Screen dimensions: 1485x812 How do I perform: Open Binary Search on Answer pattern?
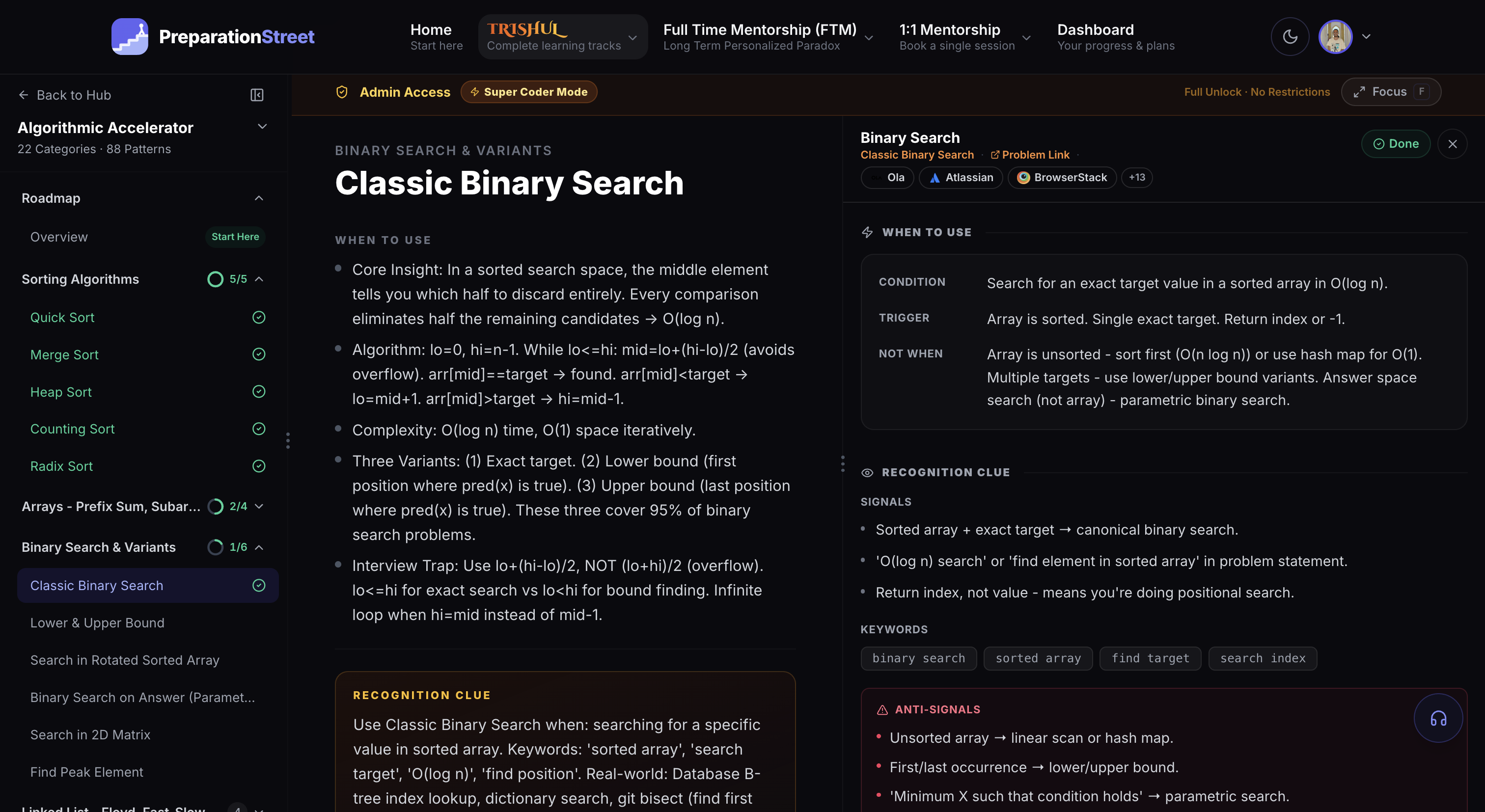click(x=142, y=697)
